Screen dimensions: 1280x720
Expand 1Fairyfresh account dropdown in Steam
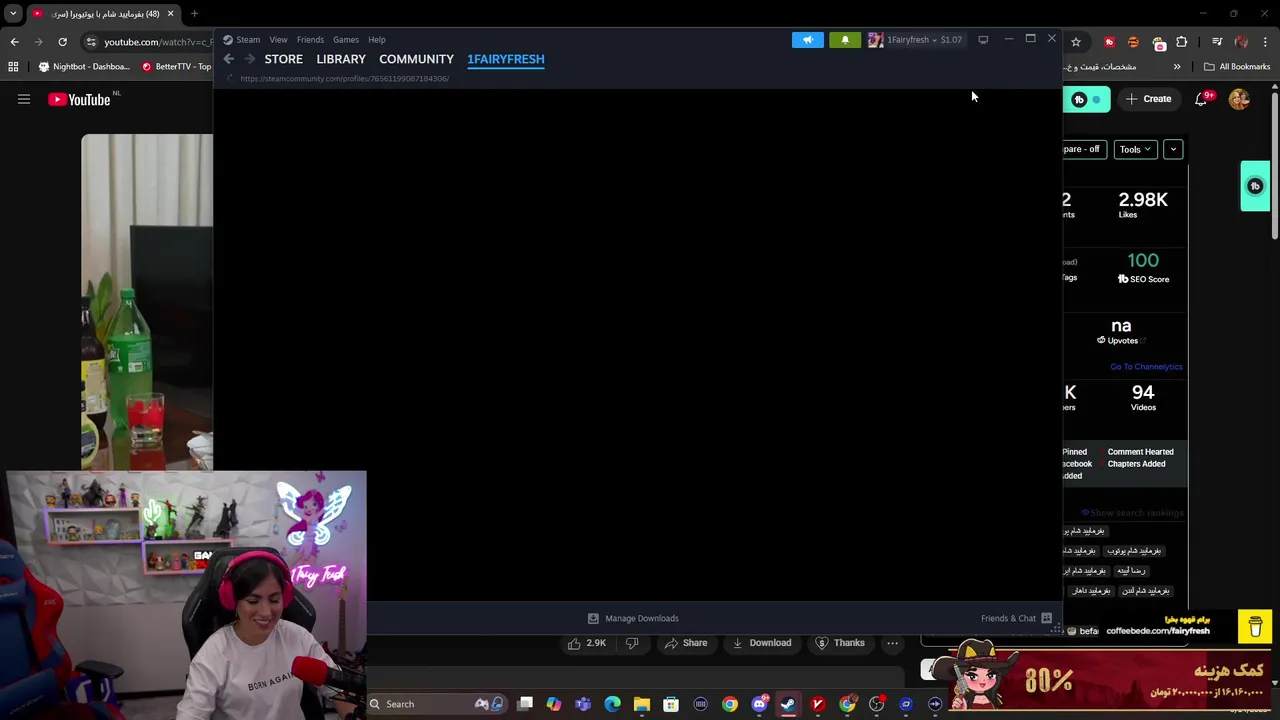[x=914, y=40]
